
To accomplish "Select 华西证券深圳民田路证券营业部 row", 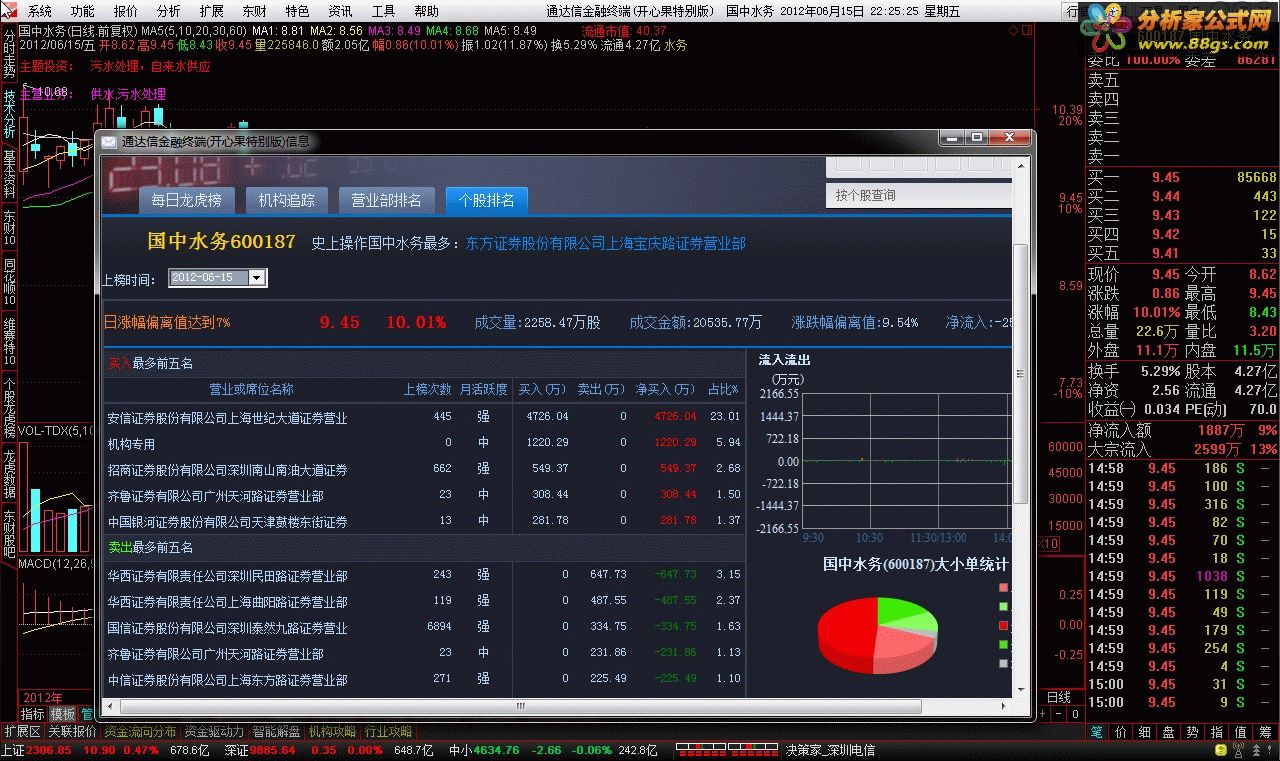I will click(x=424, y=575).
